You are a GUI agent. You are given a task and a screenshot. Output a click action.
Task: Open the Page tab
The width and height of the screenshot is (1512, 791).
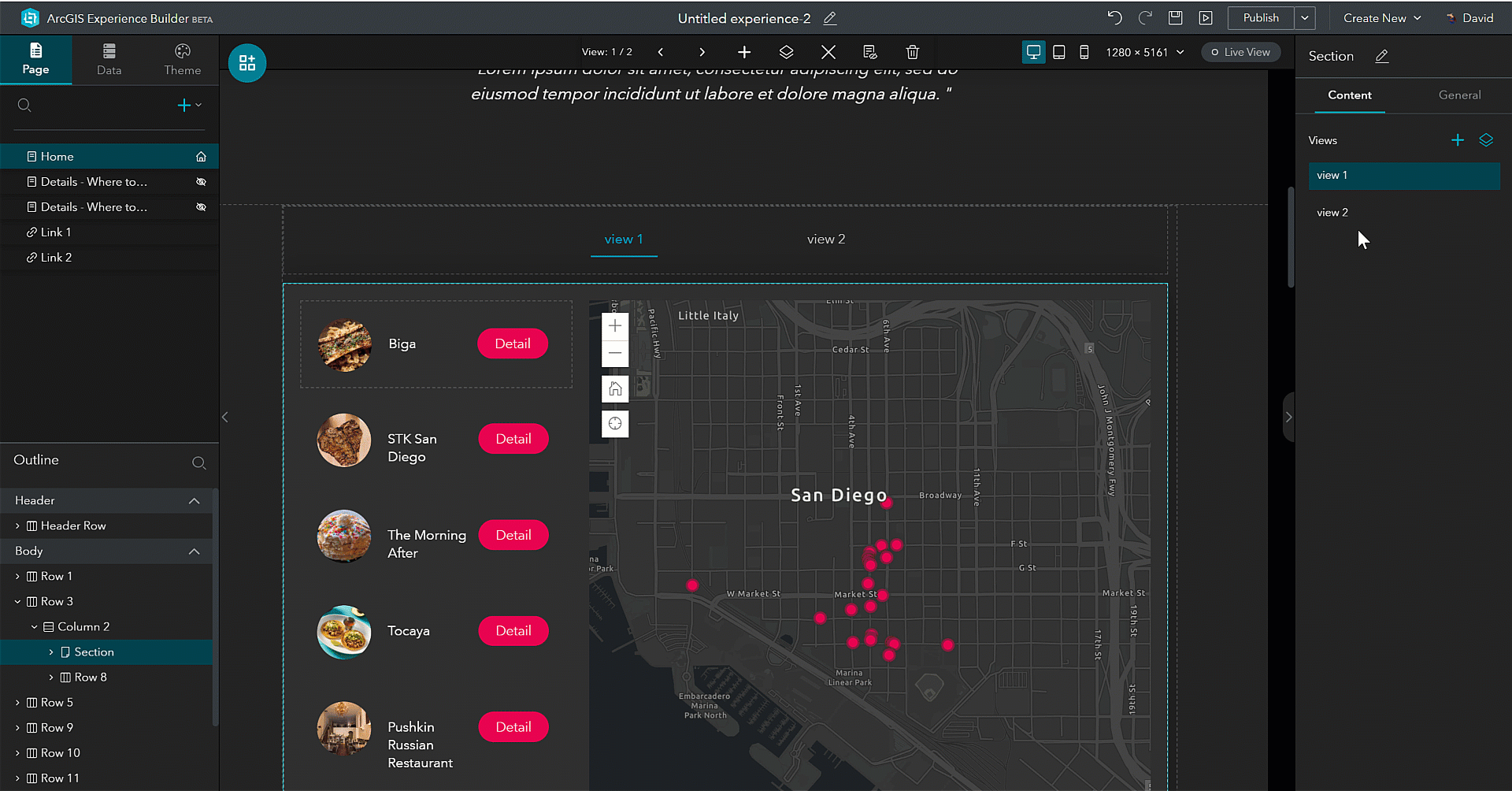coord(35,59)
